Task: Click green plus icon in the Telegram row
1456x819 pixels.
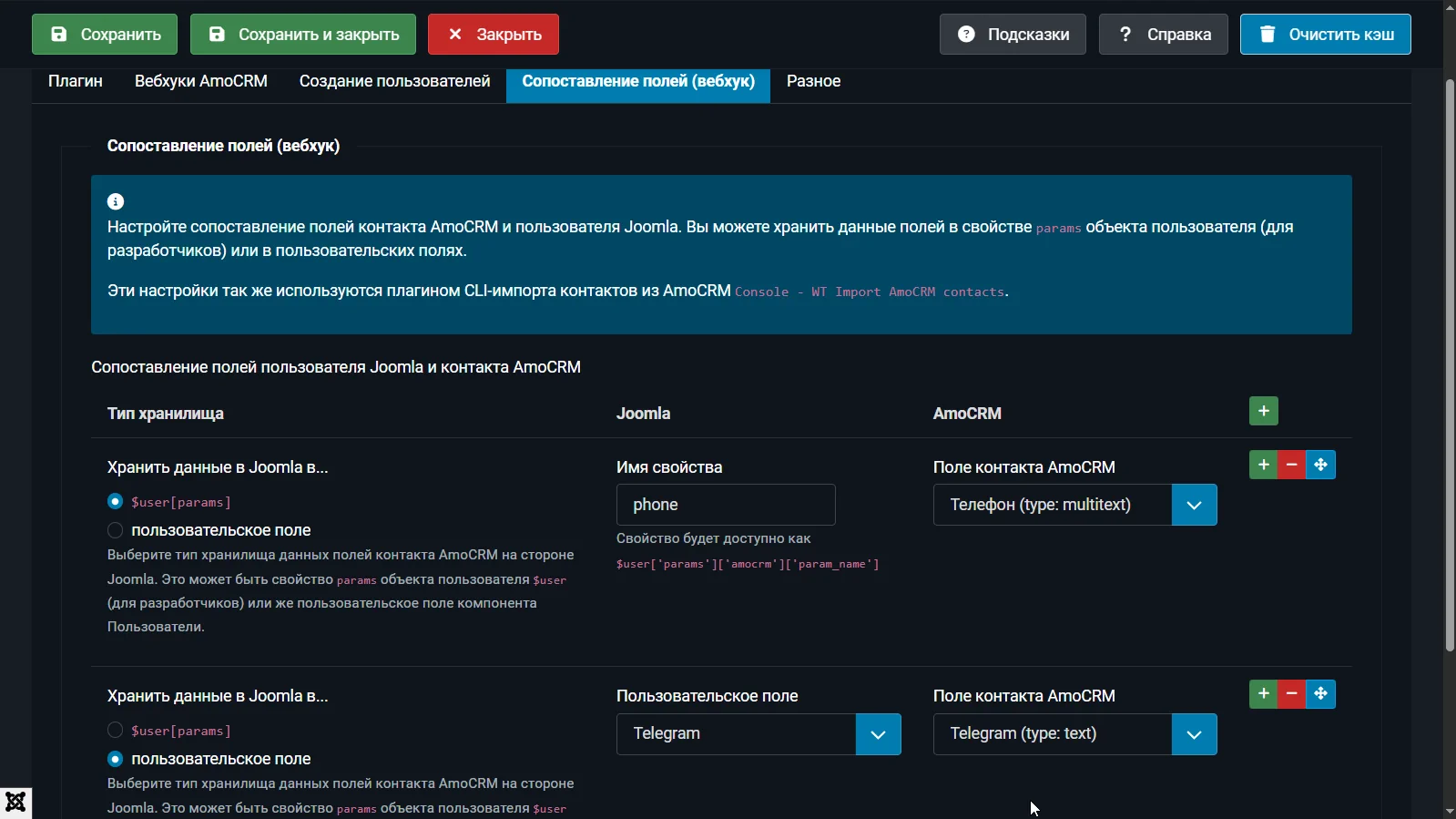Action: tap(1263, 694)
